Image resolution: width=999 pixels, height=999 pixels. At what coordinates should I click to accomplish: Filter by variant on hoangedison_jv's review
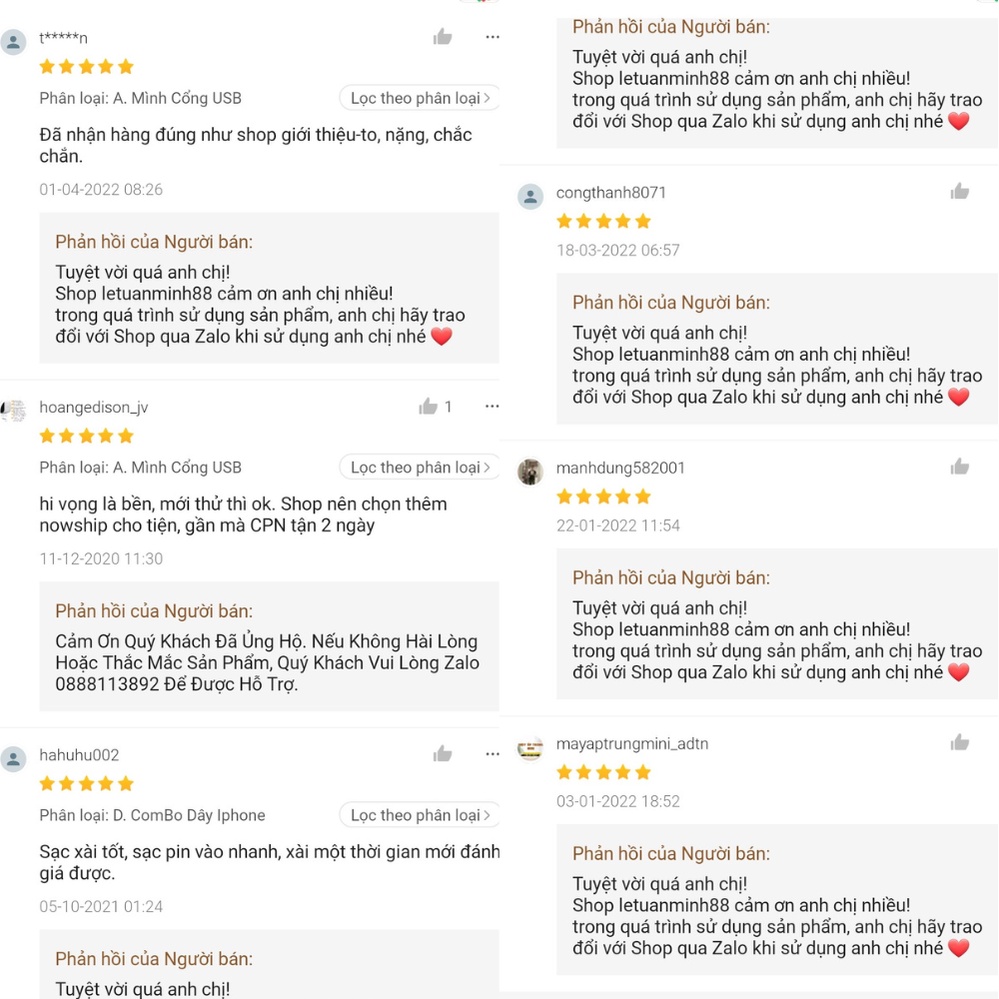[419, 468]
